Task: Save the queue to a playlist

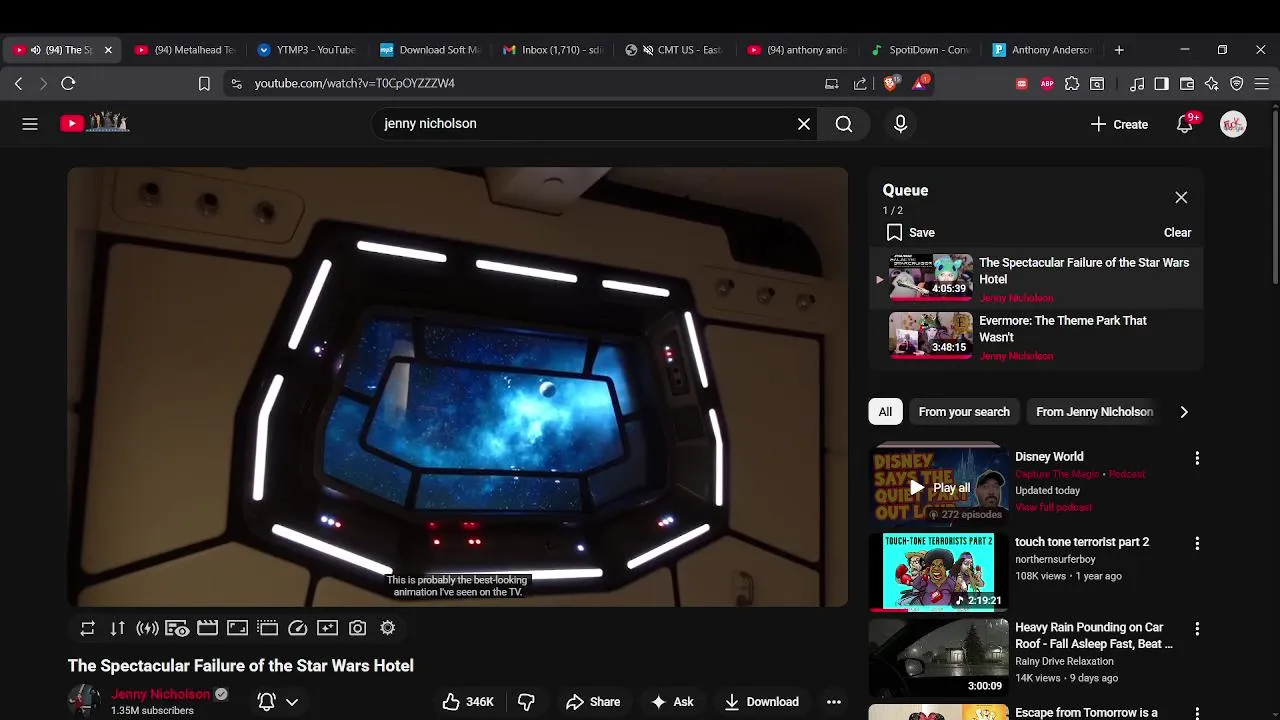Action: 910,232
